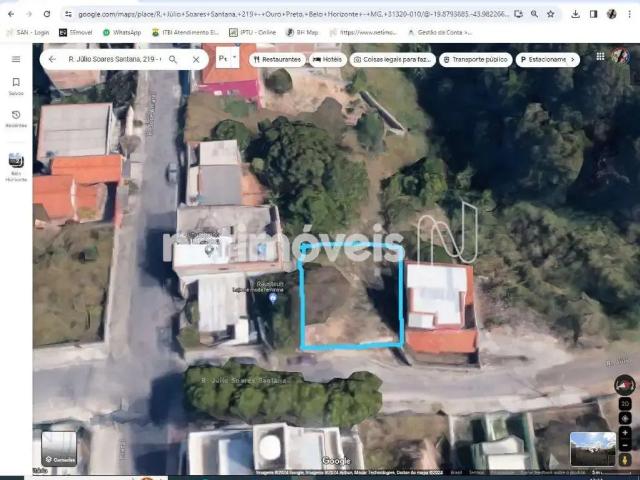Screen dimensions: 640x480
Task: Filter by Restaurantes
Action: click(277, 60)
